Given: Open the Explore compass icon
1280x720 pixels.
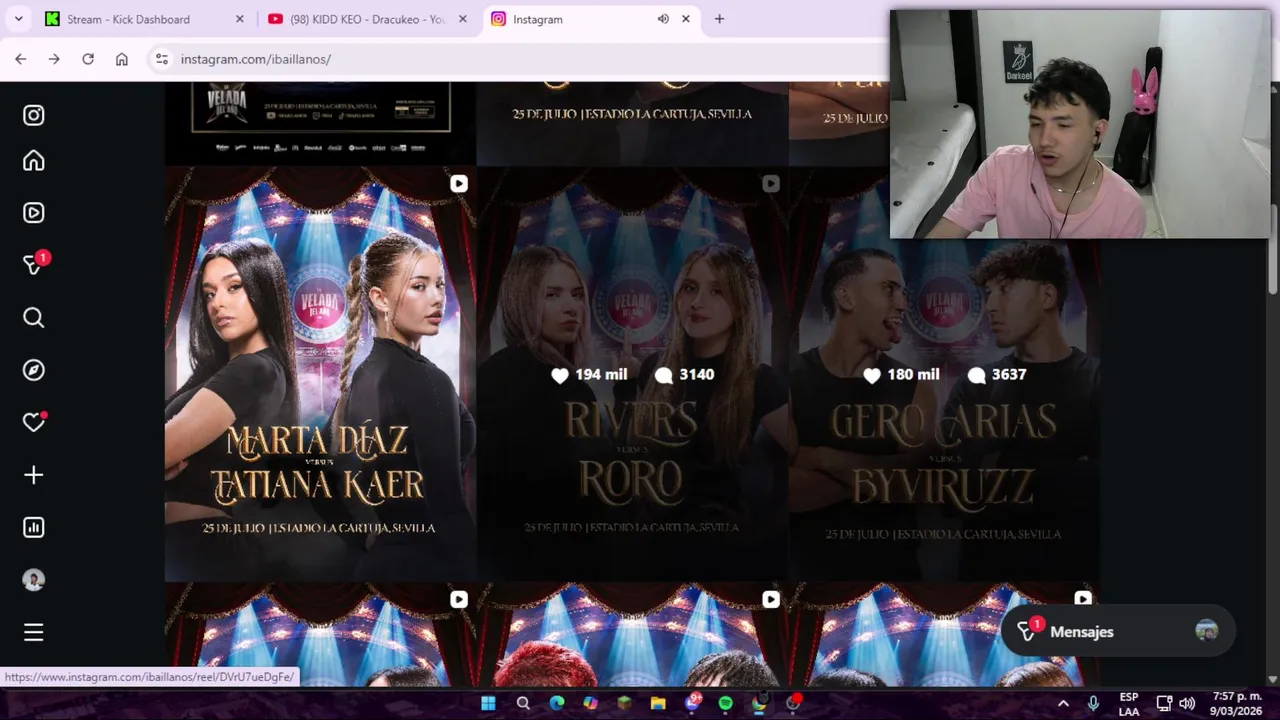Looking at the screenshot, I should (34, 370).
